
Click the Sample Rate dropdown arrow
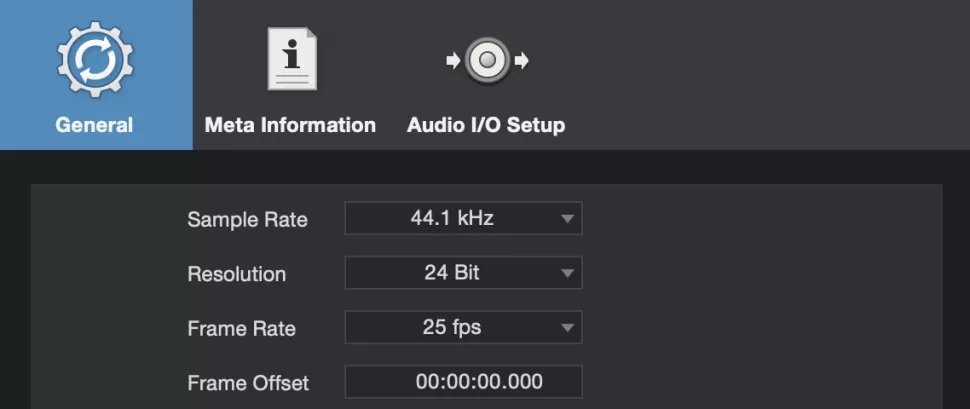pos(567,219)
